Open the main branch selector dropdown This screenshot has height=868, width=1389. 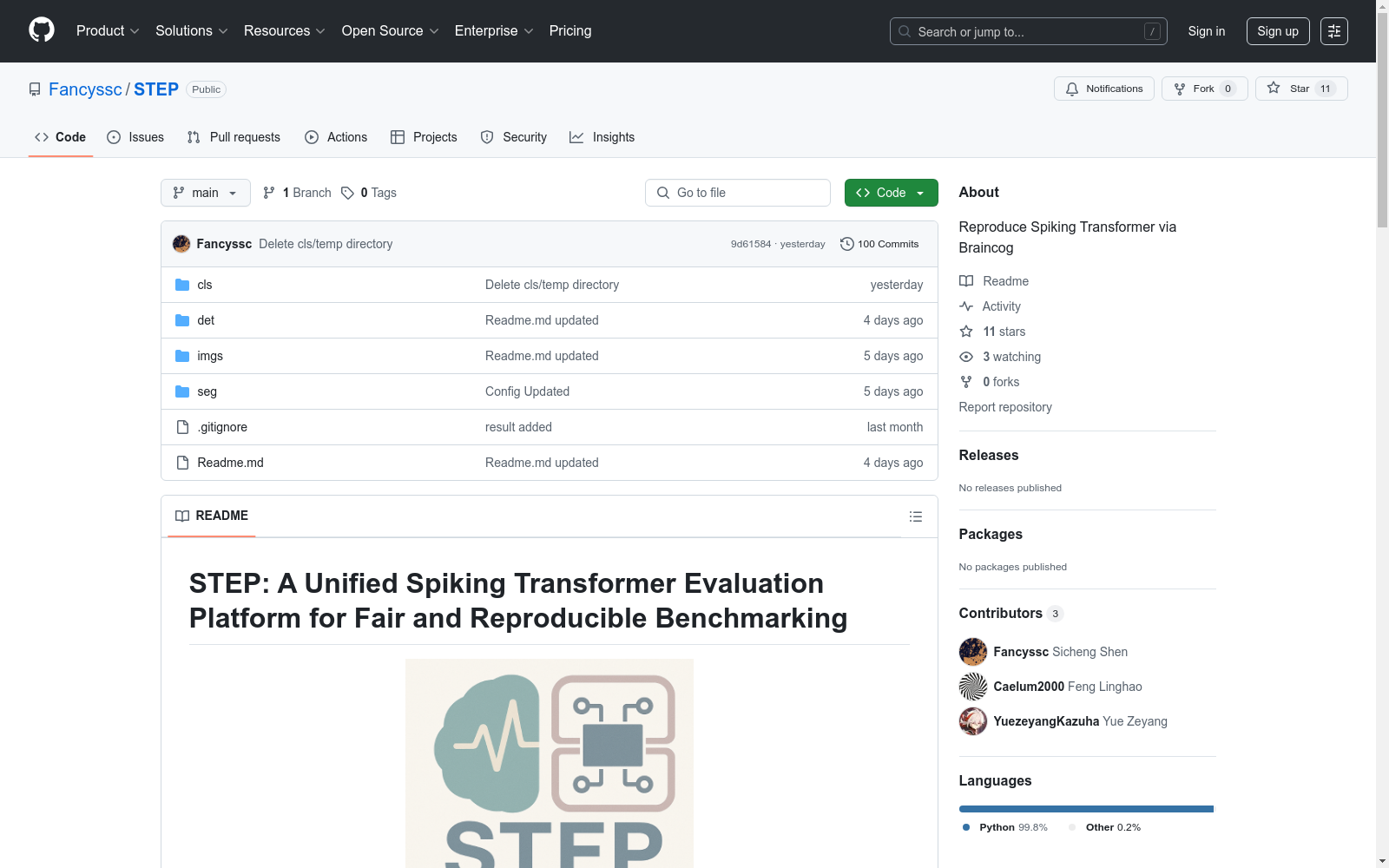click(206, 193)
